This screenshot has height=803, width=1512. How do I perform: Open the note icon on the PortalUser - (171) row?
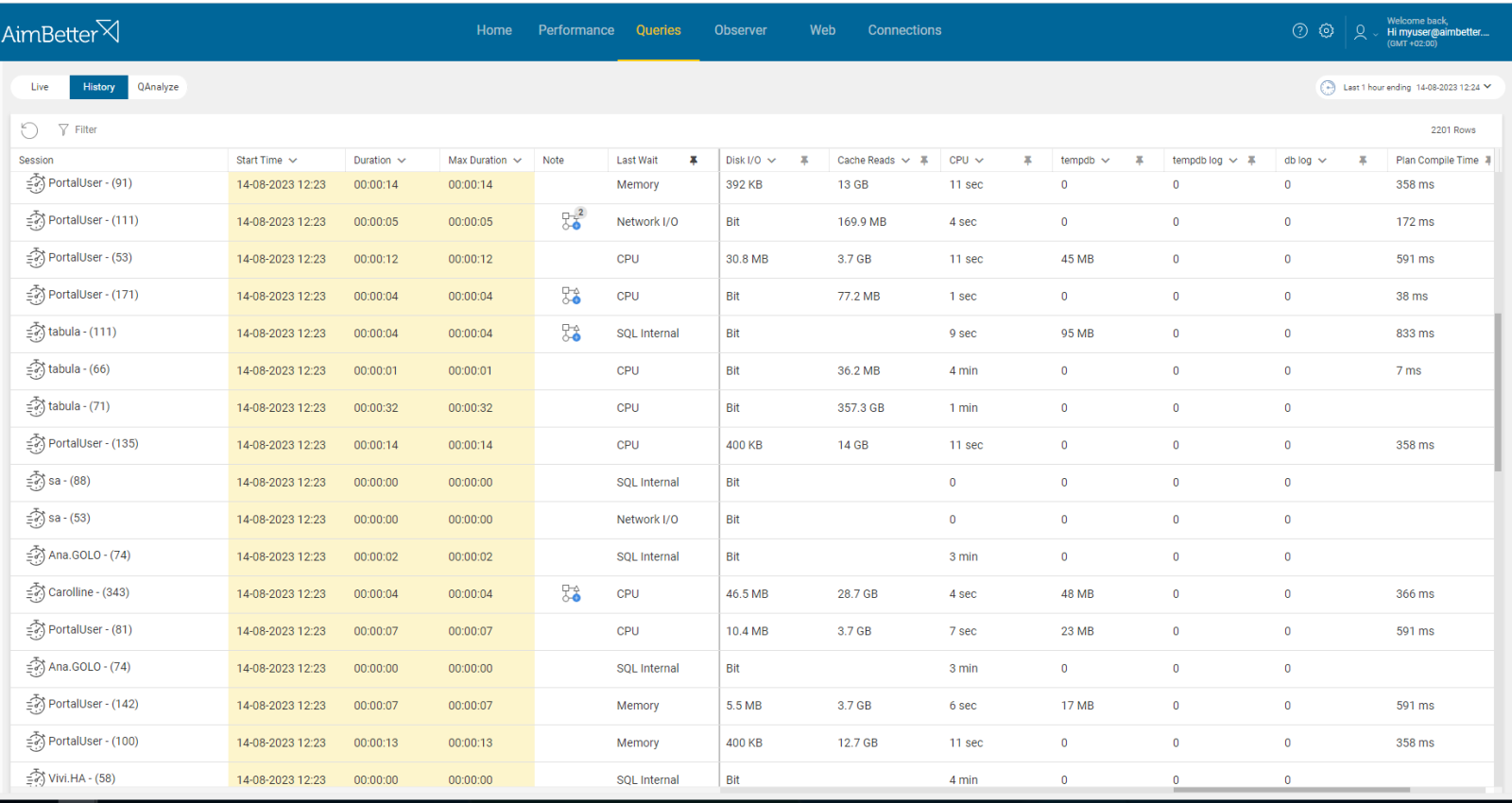571,296
